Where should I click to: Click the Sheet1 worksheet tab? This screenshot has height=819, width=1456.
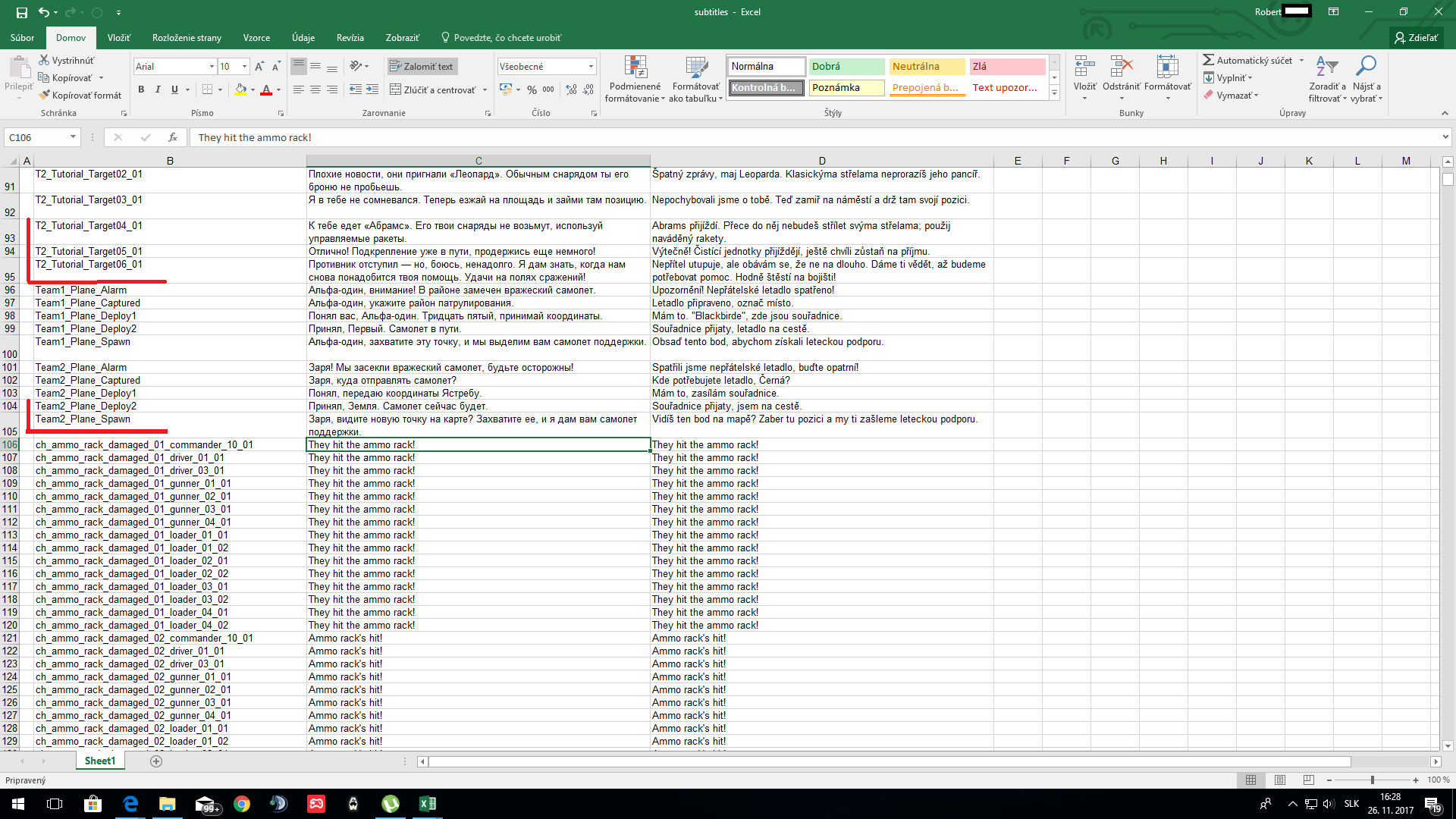tap(100, 761)
